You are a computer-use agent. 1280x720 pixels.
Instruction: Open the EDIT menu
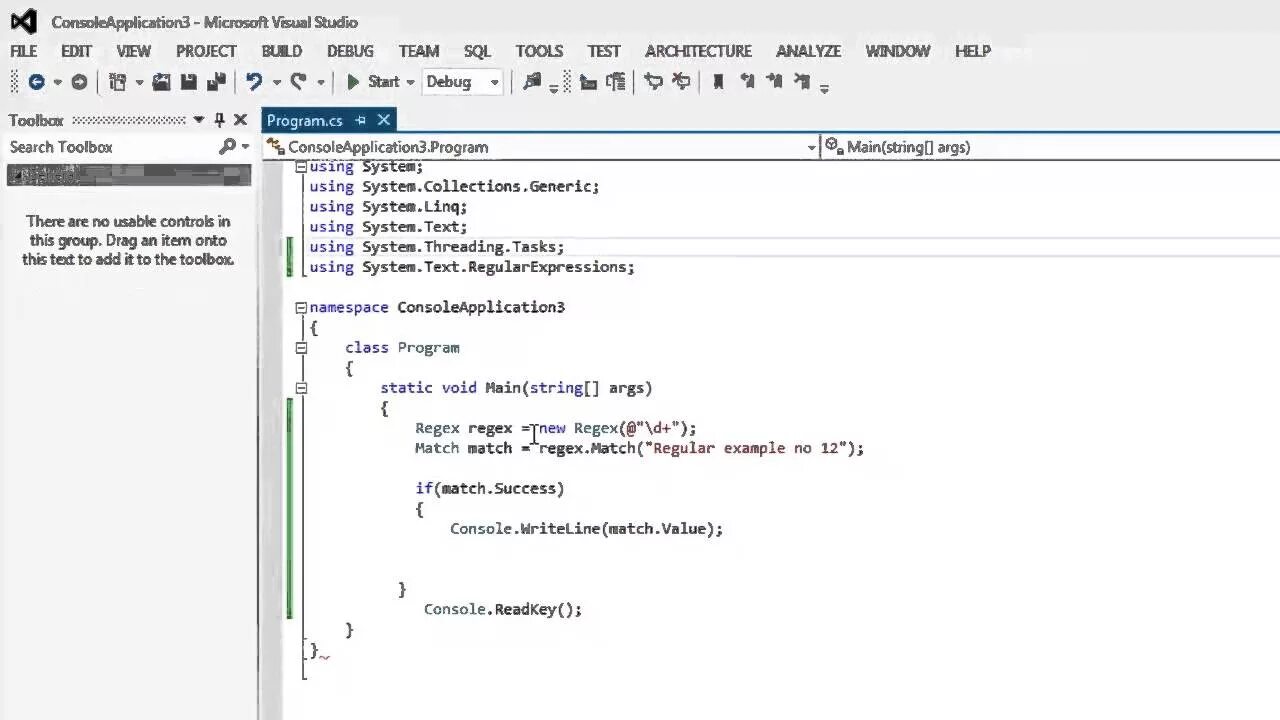[x=77, y=51]
